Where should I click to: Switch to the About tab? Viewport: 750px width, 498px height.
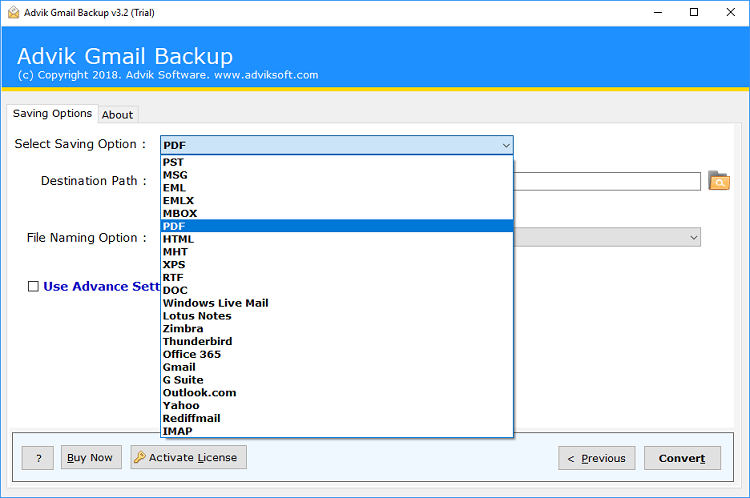(118, 115)
